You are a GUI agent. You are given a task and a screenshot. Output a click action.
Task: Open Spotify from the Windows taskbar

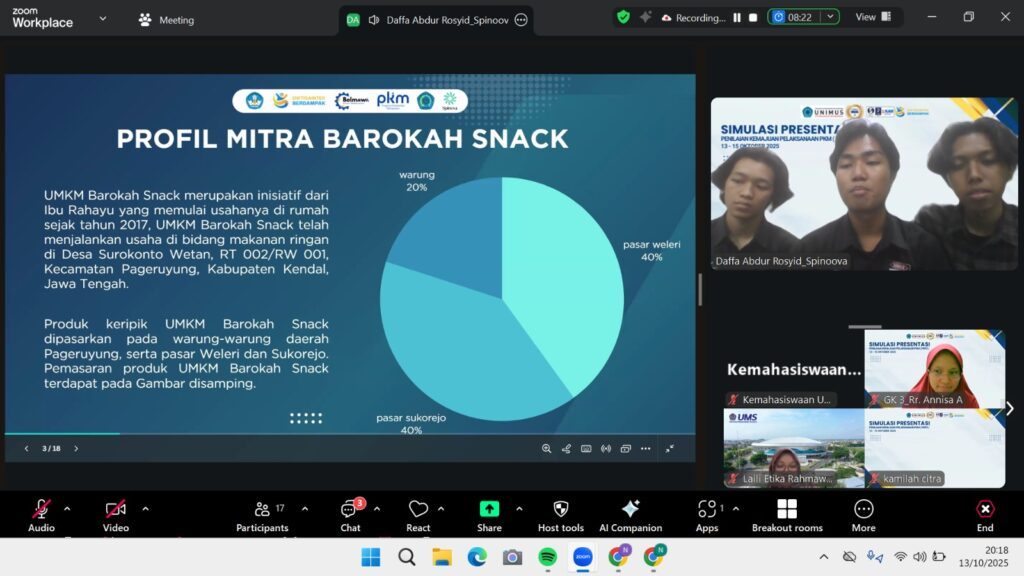click(x=547, y=557)
